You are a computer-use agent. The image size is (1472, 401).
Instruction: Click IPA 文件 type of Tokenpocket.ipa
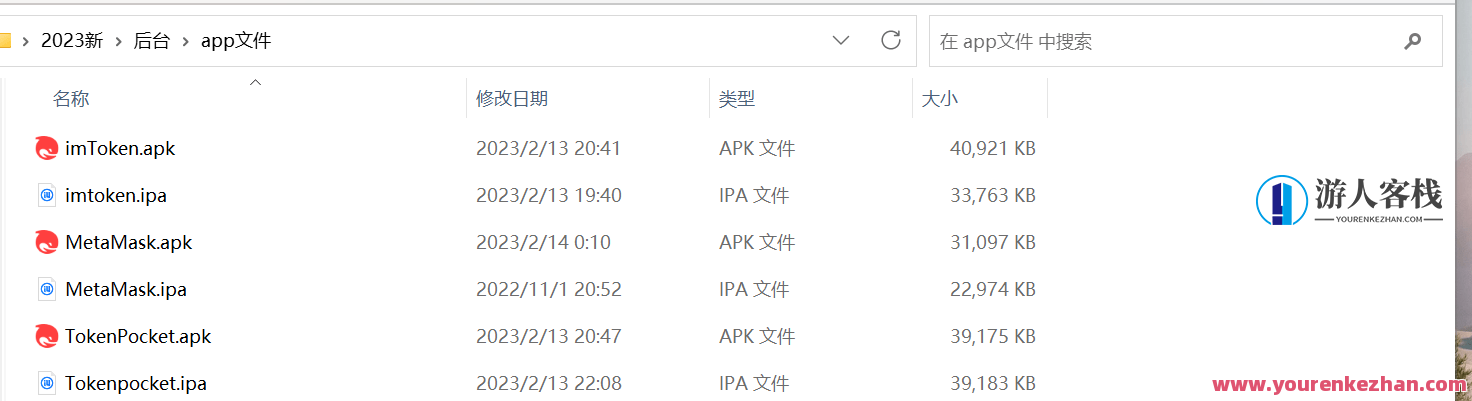[x=754, y=383]
